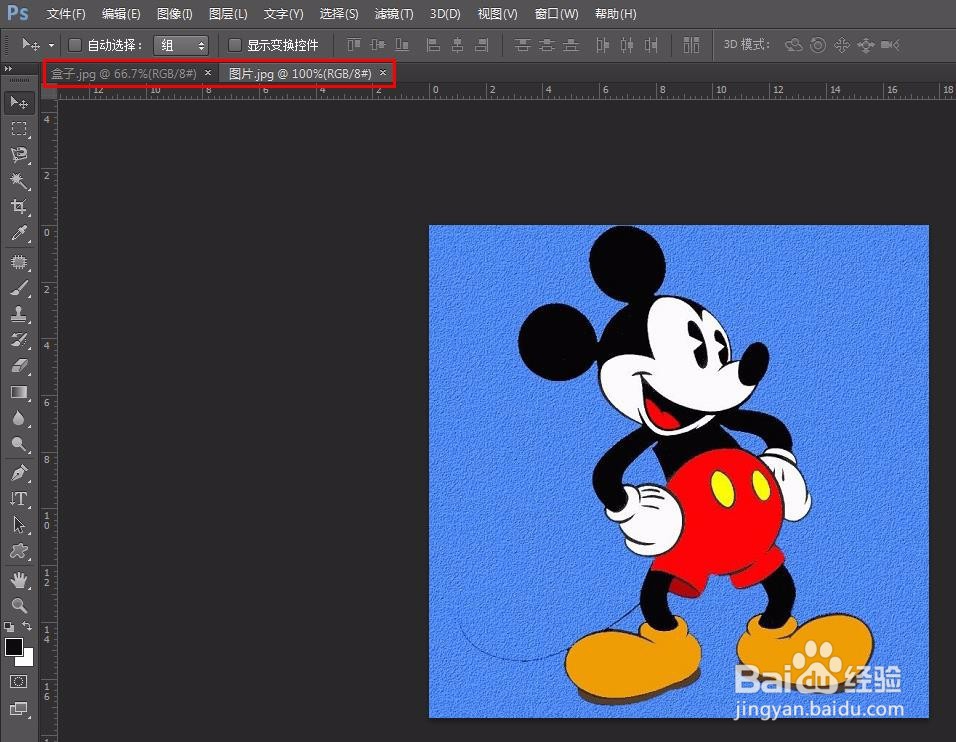Viewport: 956px width, 742px height.
Task: Close the 图片.jpg document tab
Action: (383, 73)
